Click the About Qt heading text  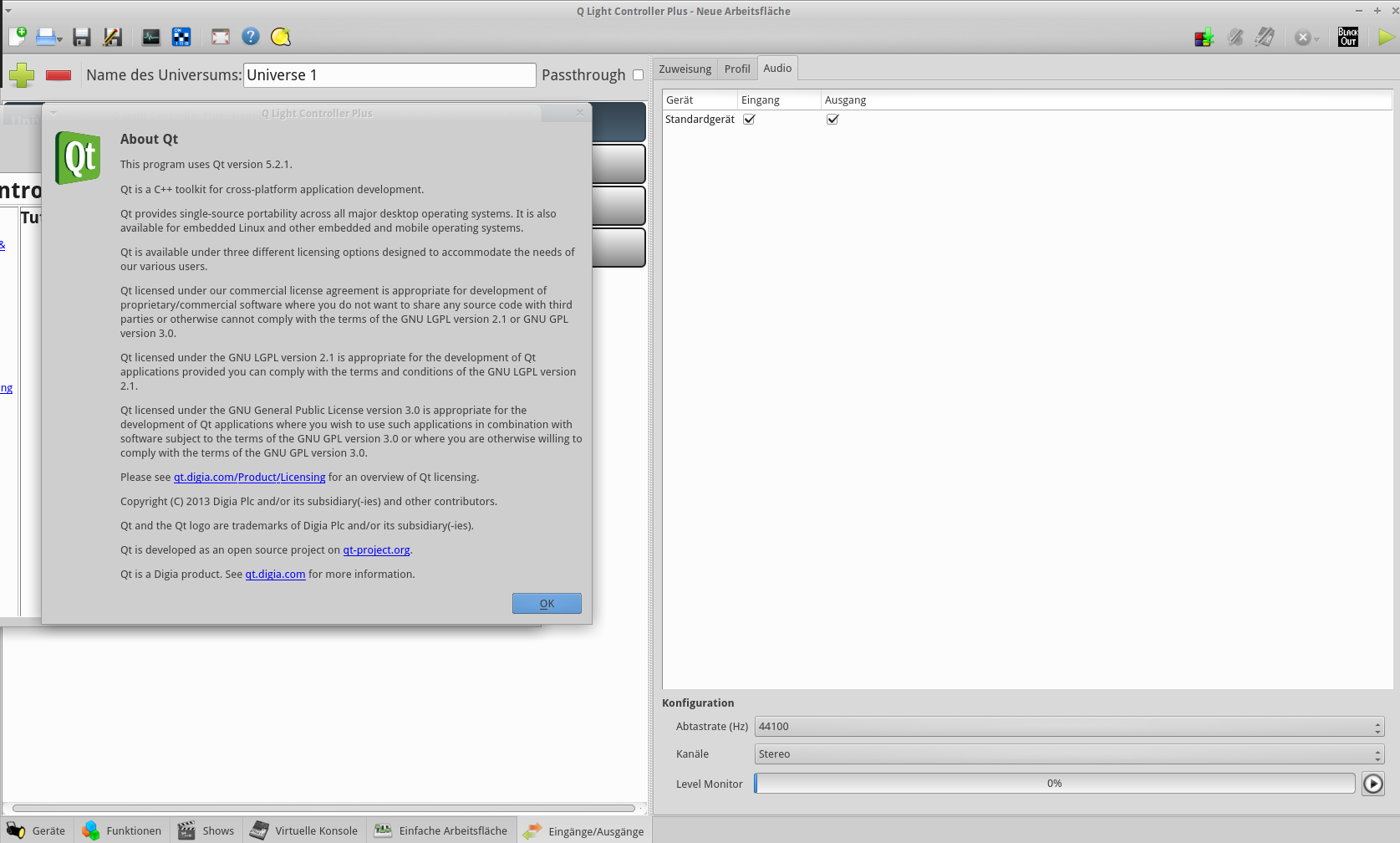point(149,140)
